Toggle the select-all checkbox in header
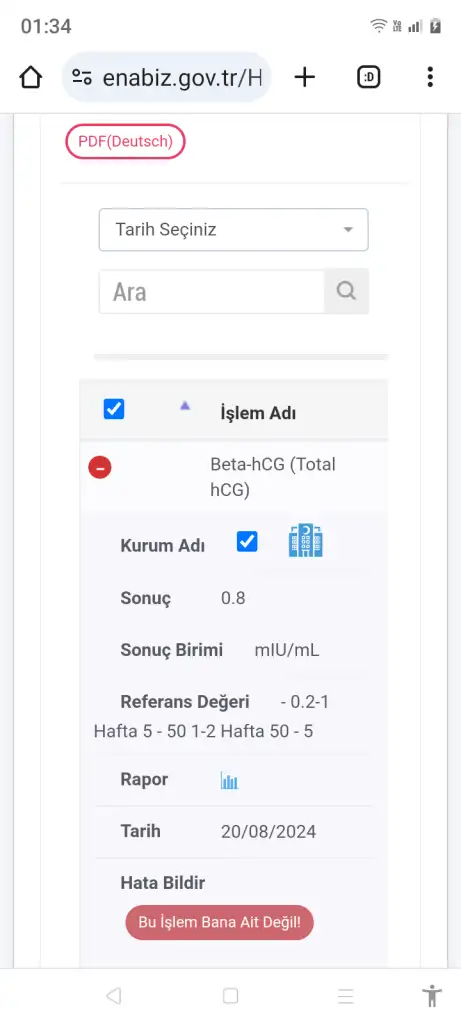The image size is (461, 1024). click(114, 409)
